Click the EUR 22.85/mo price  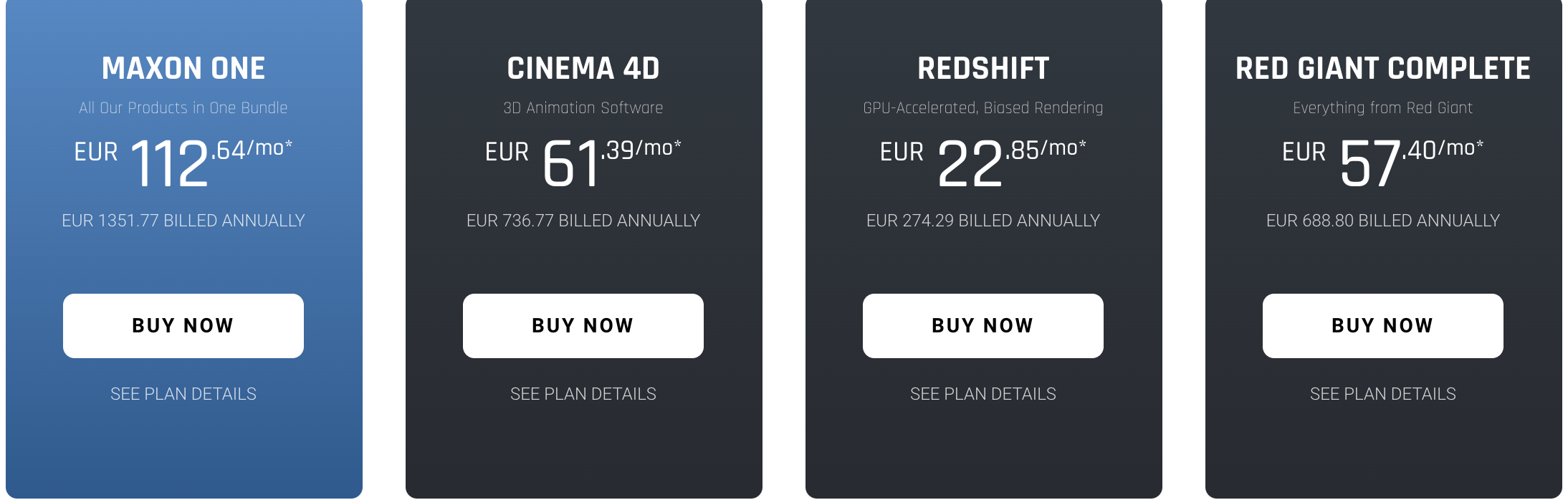point(983,163)
